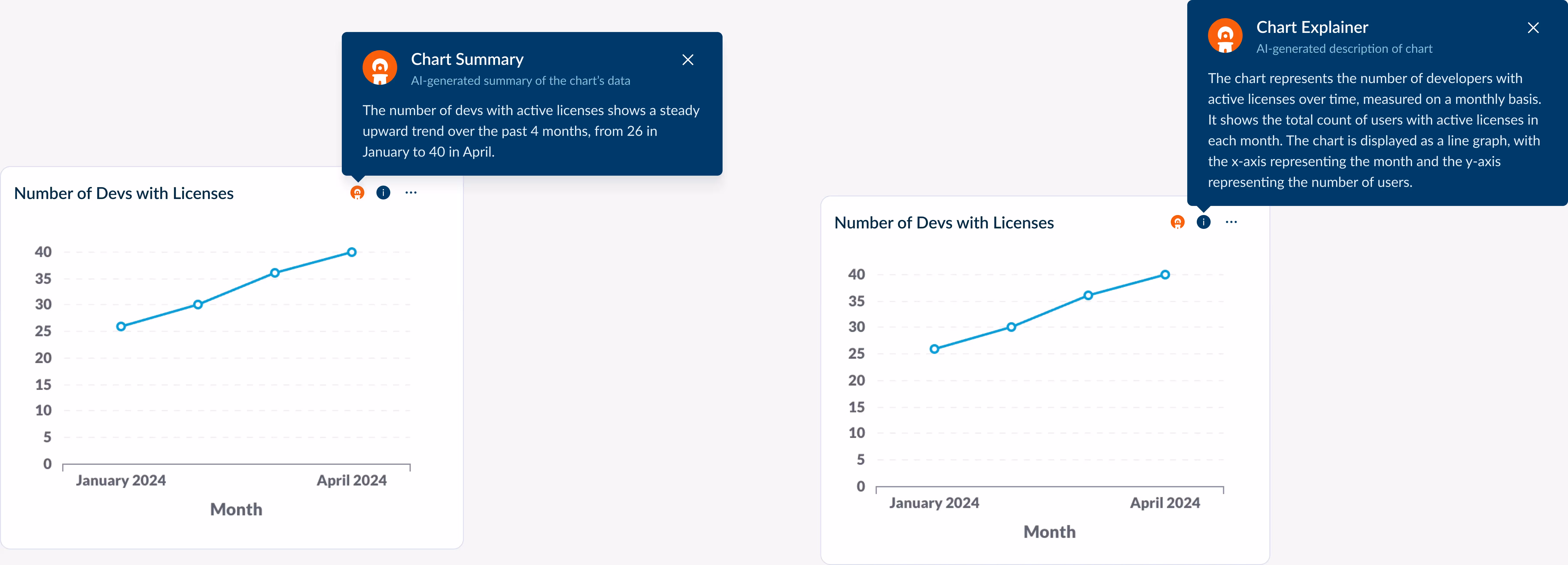Click the info icon on the right chart
Image resolution: width=1568 pixels, height=565 pixels.
coord(1203,222)
